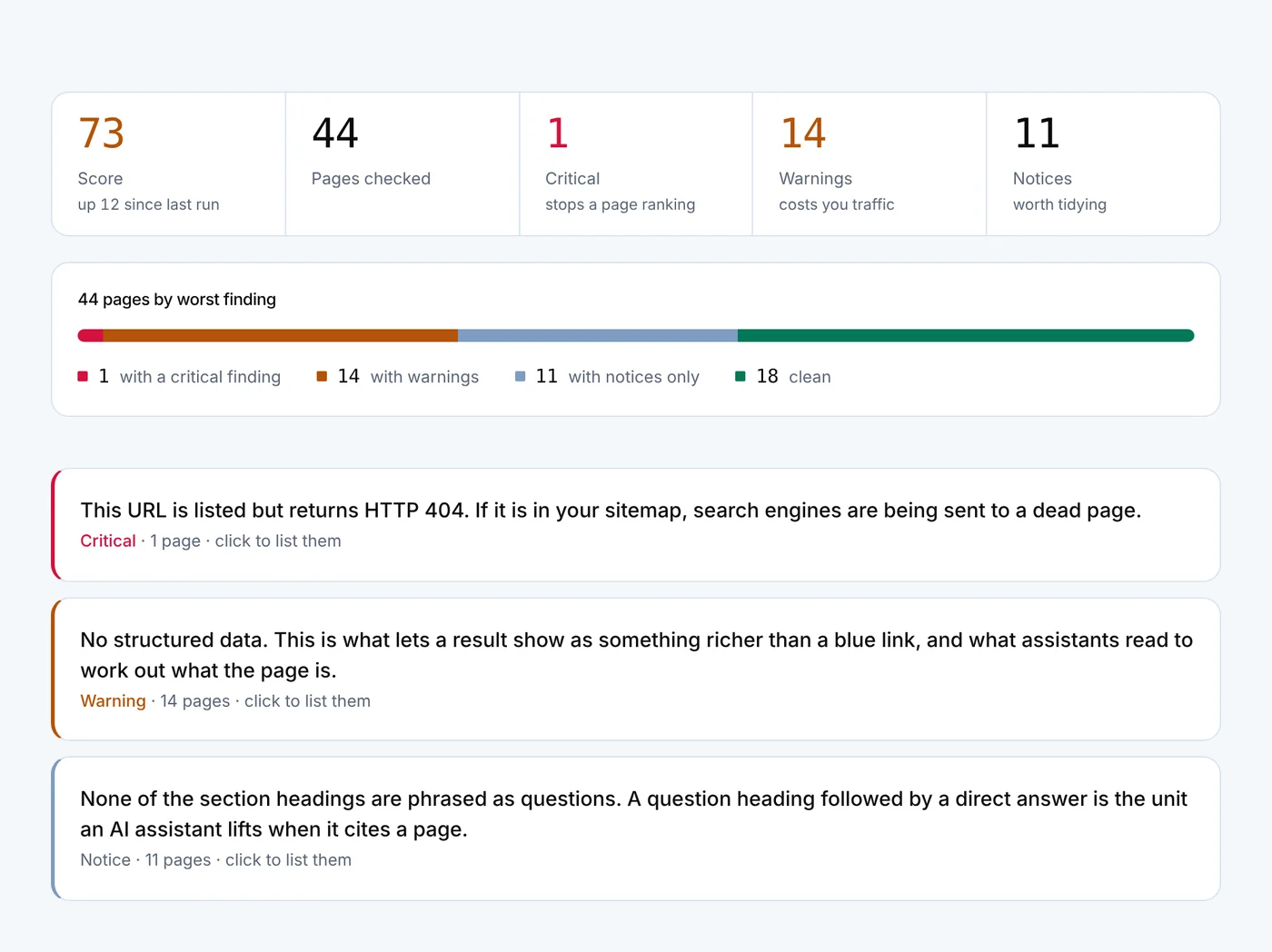Click the 14 Warnings stat tile

870,164
